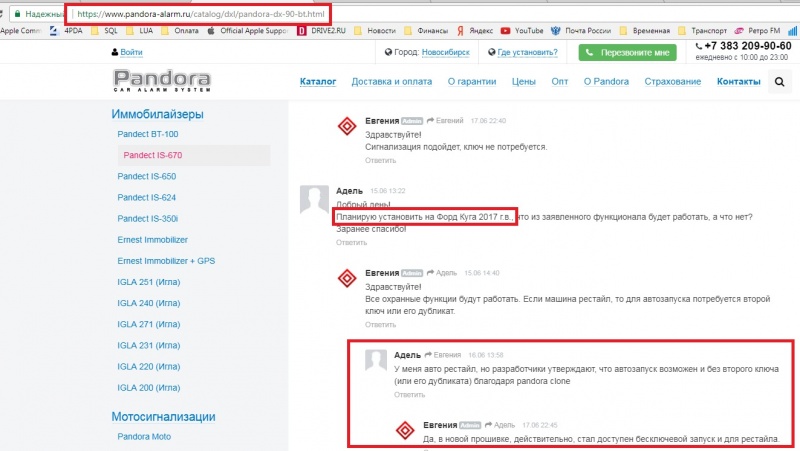Open the Pandora logo homepage

(162, 81)
